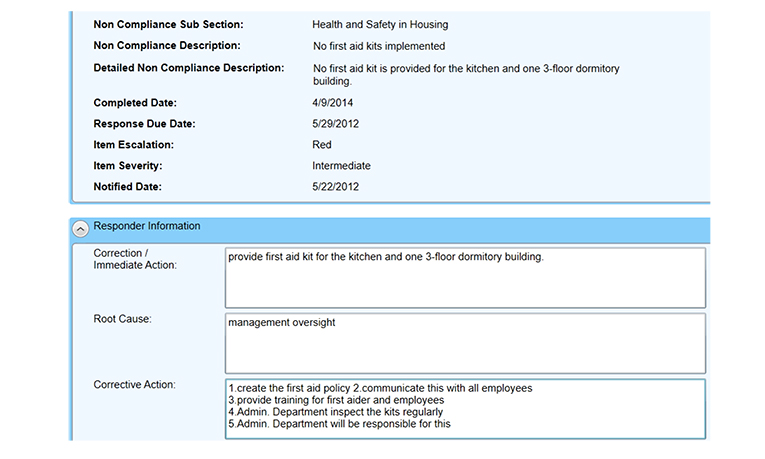Click the 'Response Due Date:' label
The height and width of the screenshot is (459, 765).
pos(144,124)
